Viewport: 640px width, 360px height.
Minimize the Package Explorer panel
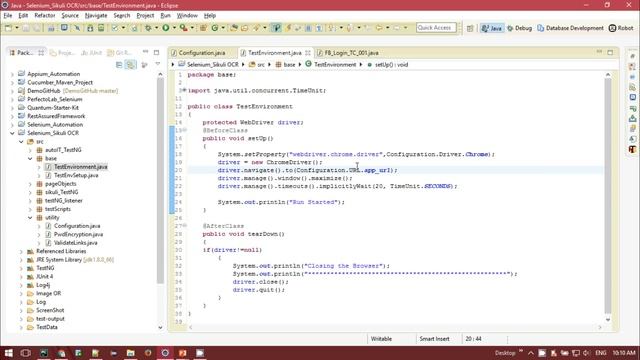pos(145,52)
